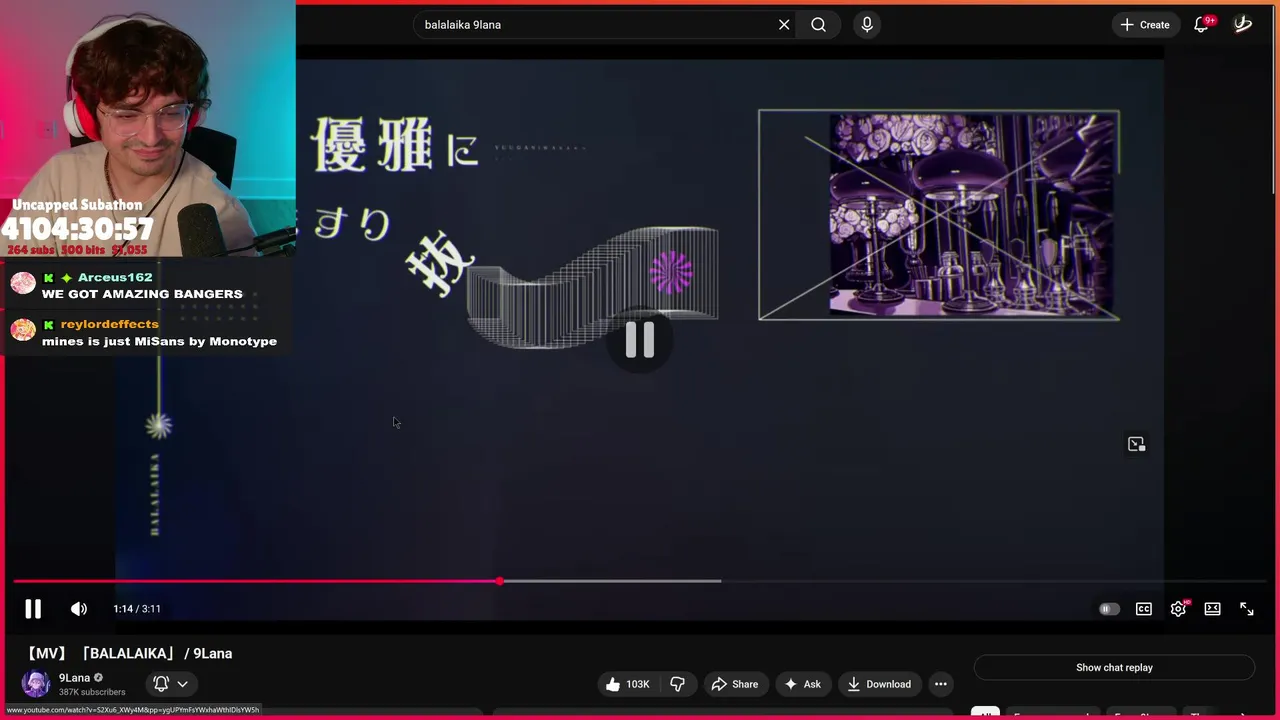
Task: Mute the video with the speaker icon
Action: point(79,609)
